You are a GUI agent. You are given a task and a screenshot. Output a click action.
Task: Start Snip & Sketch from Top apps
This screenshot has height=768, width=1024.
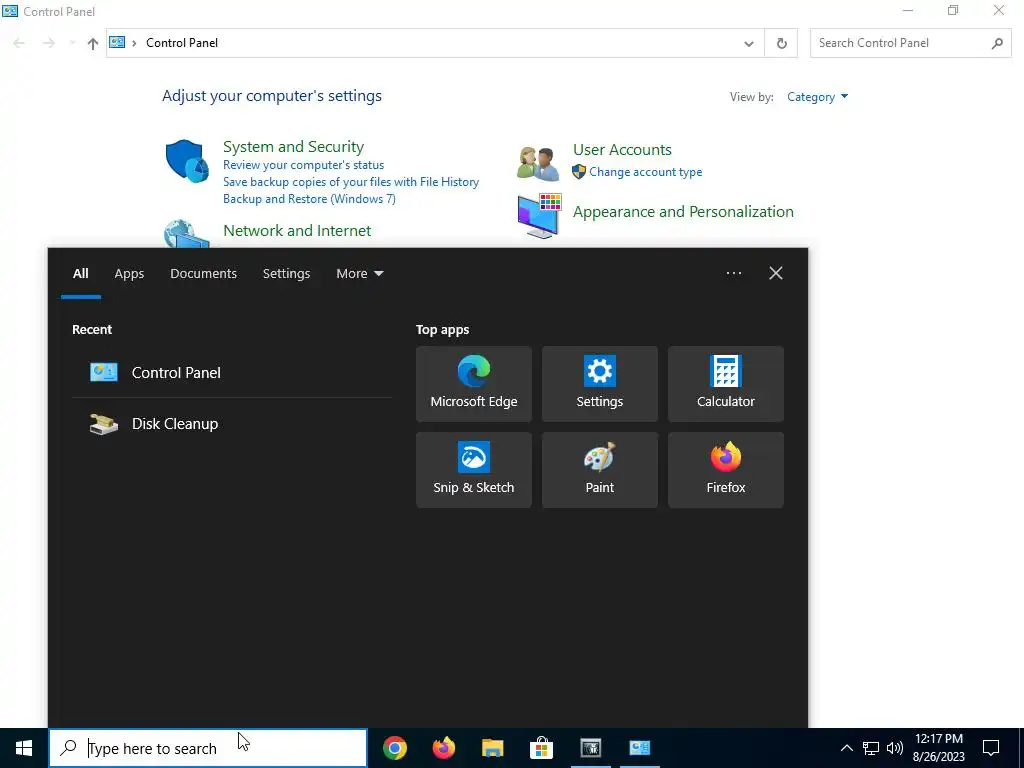coord(473,470)
